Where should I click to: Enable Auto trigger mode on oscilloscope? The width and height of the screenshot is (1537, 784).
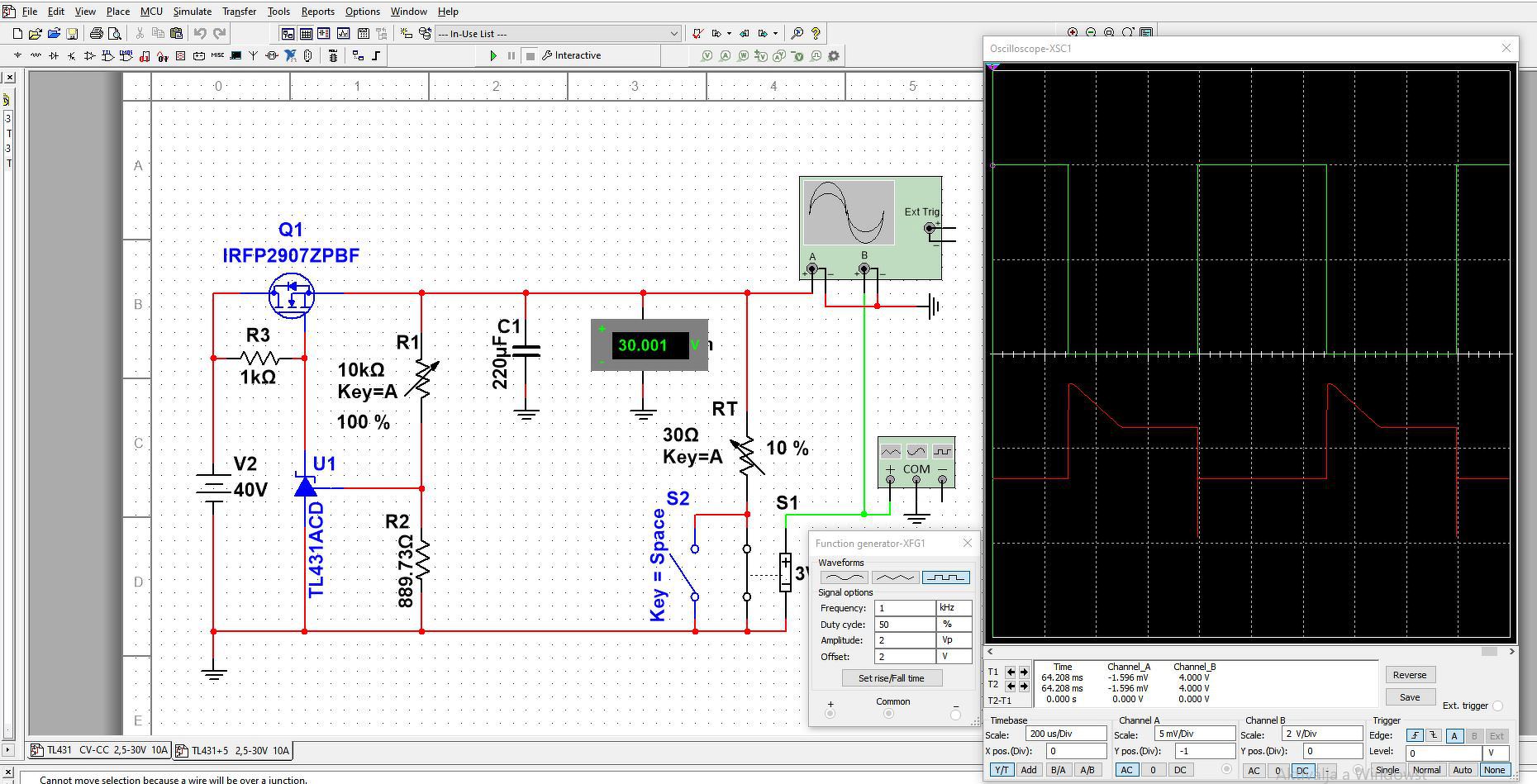(x=1462, y=770)
